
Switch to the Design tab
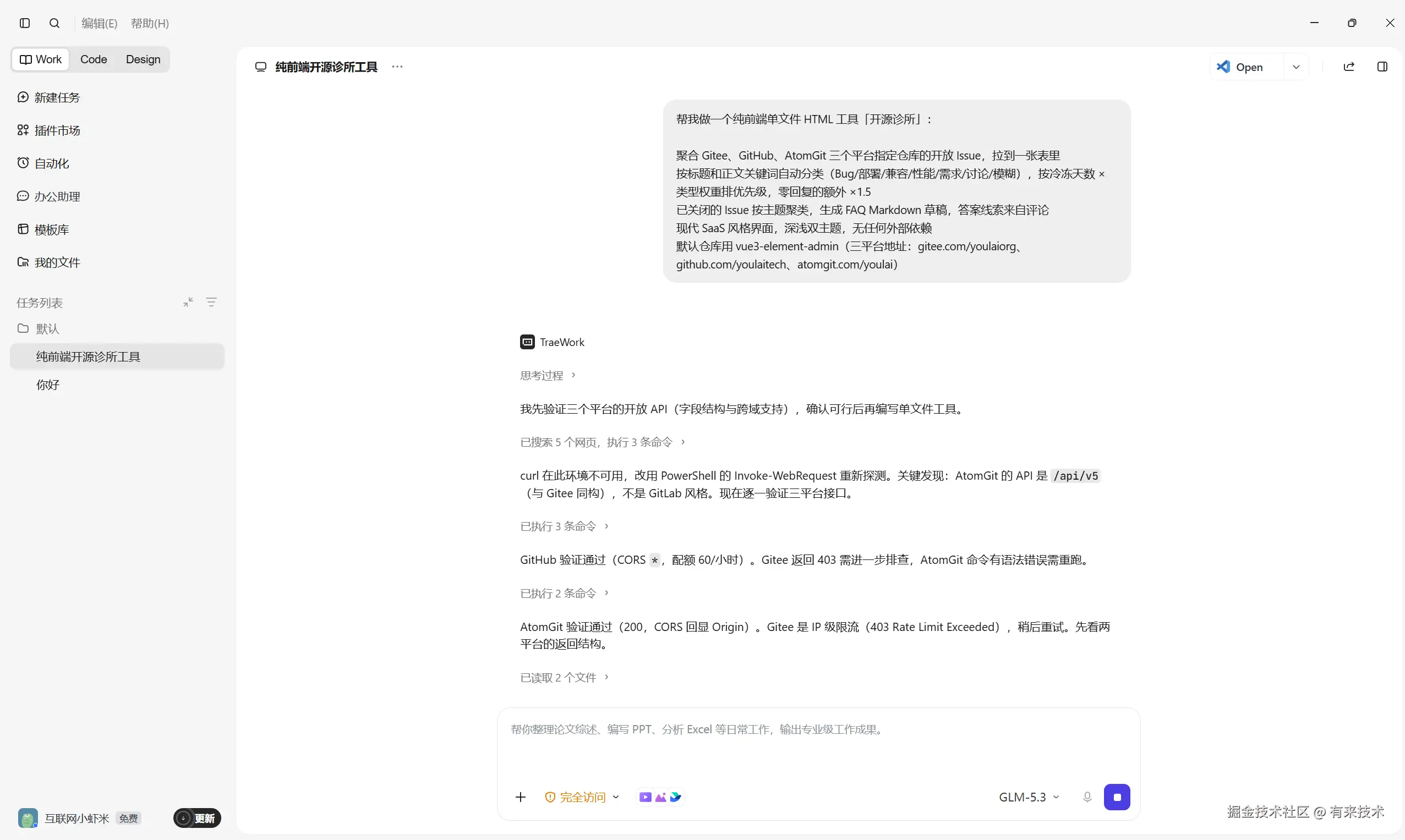pyautogui.click(x=143, y=59)
